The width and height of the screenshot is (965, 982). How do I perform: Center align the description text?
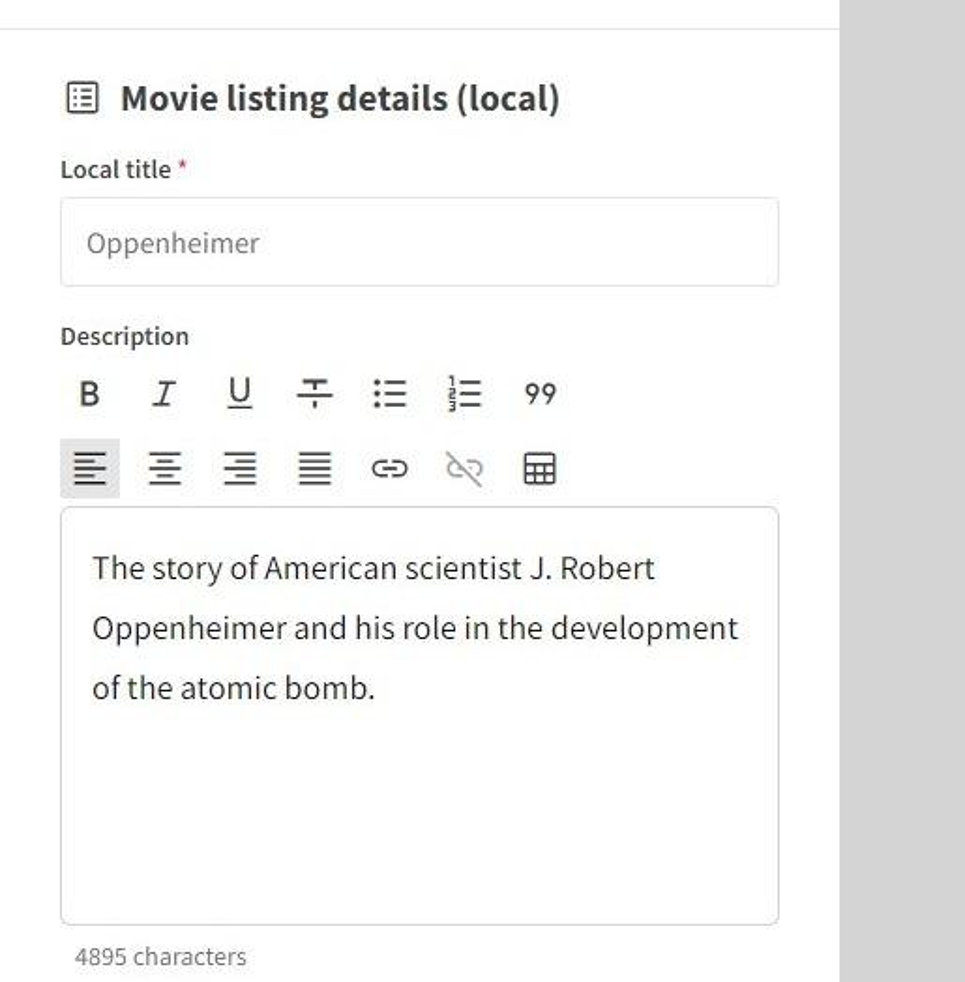(165, 468)
